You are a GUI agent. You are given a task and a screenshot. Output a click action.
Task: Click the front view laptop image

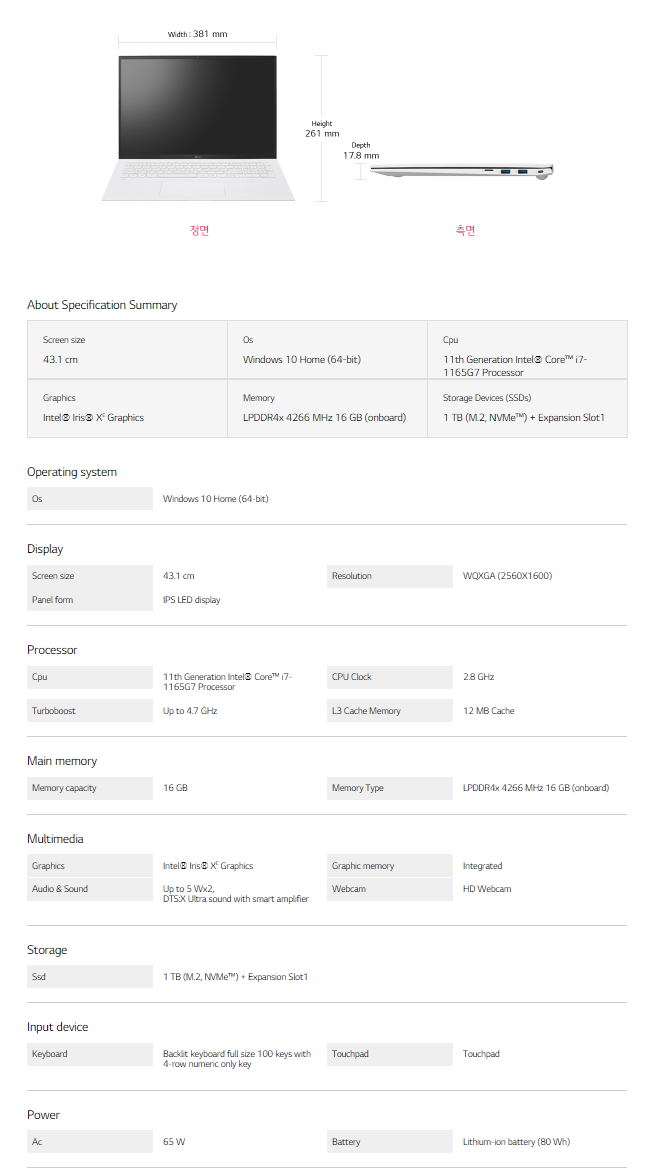click(198, 126)
